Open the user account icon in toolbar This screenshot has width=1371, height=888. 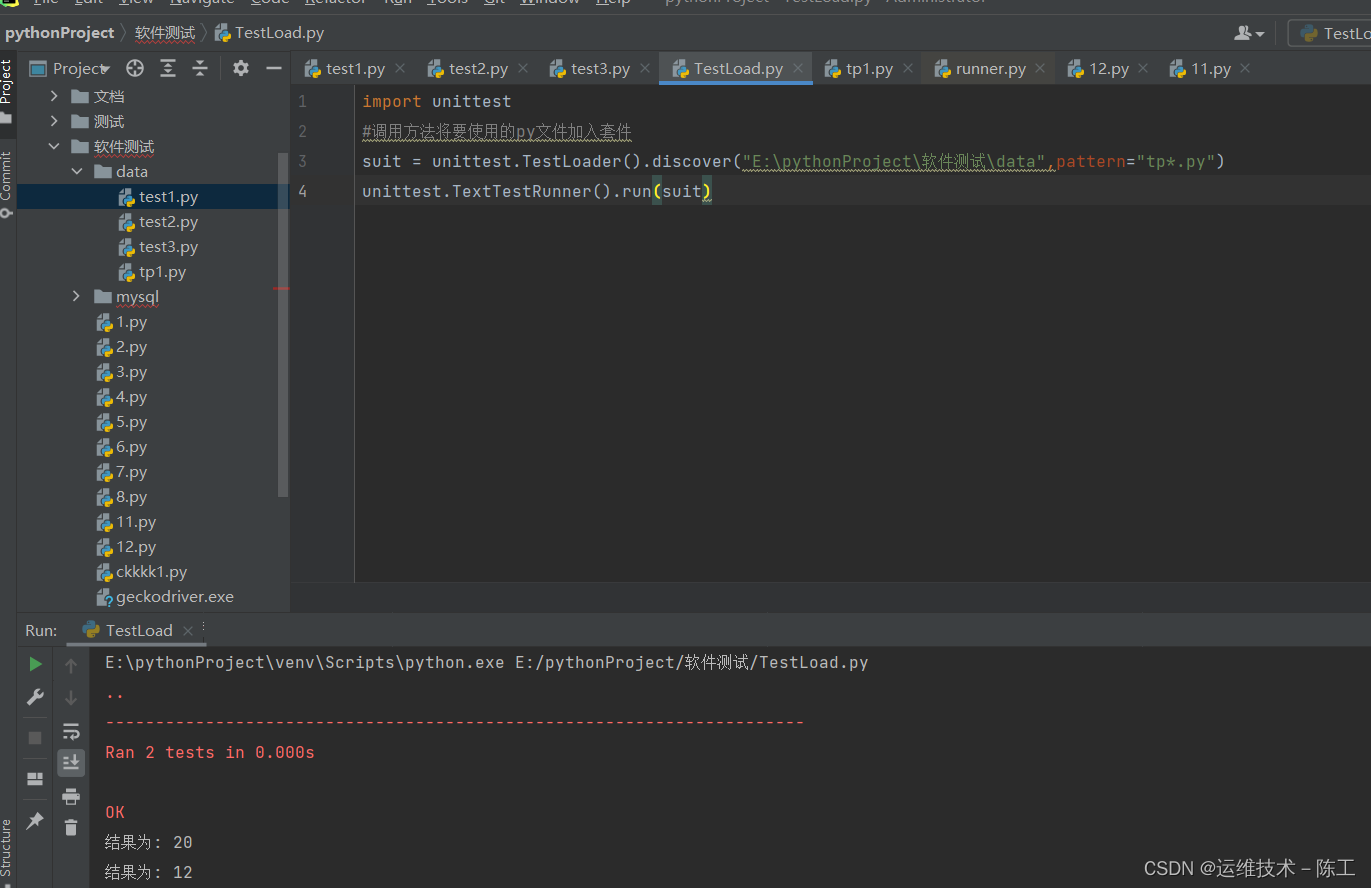(x=1249, y=33)
